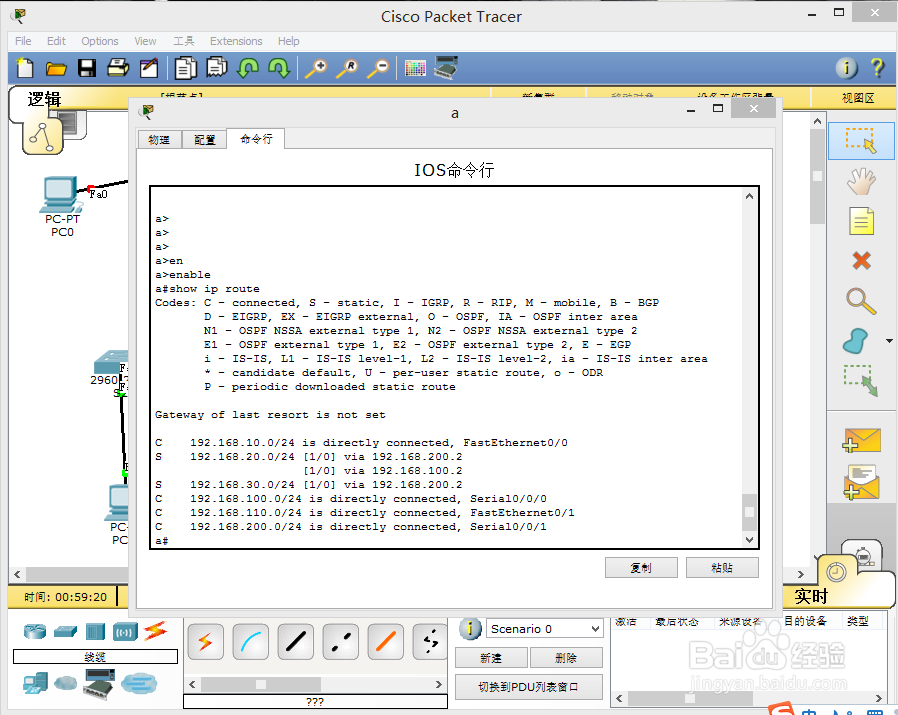The height and width of the screenshot is (715, 898).
Task: Open the Options menu
Action: pyautogui.click(x=100, y=41)
